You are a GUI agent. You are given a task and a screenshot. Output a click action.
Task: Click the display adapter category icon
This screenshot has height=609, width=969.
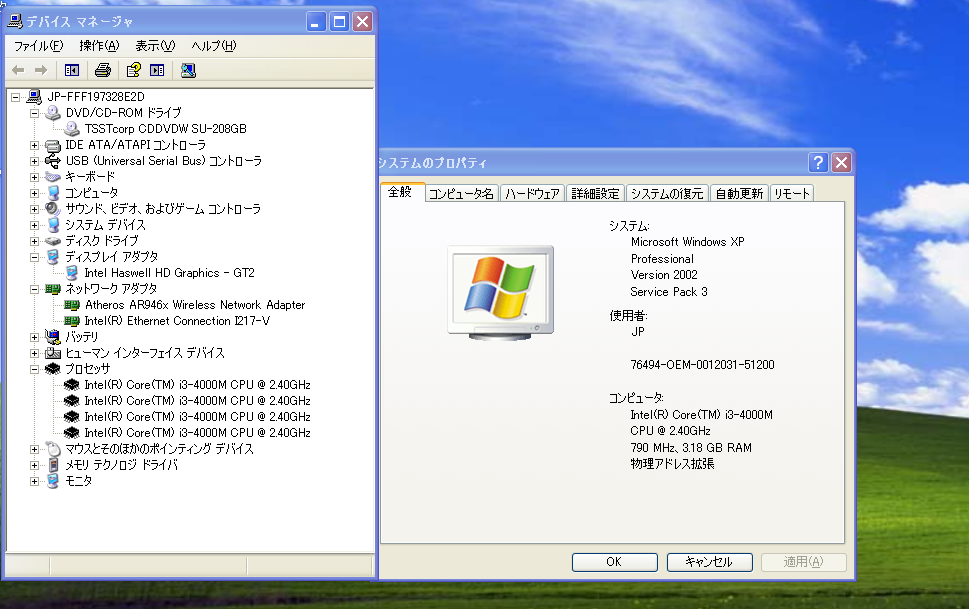coord(53,257)
